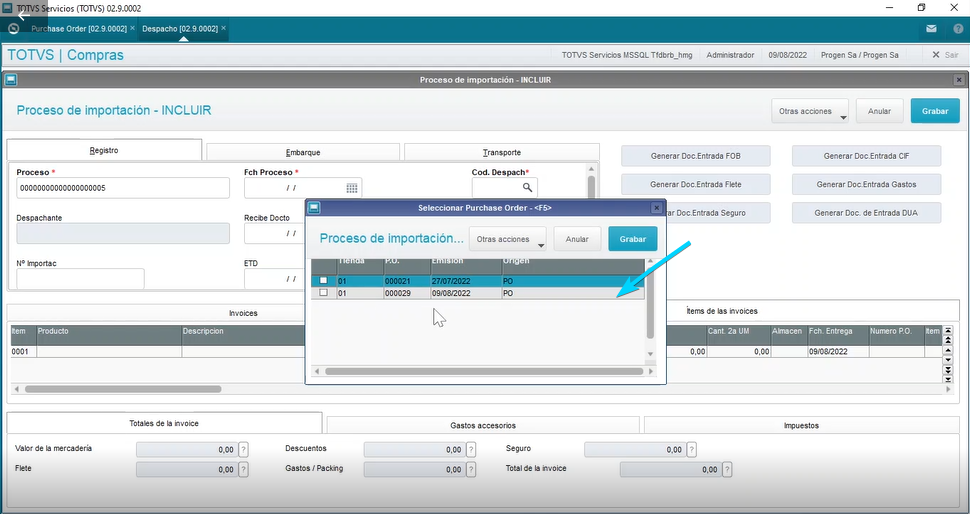The height and width of the screenshot is (514, 970).
Task: Click the Nº Importac input field
Action: click(80, 279)
